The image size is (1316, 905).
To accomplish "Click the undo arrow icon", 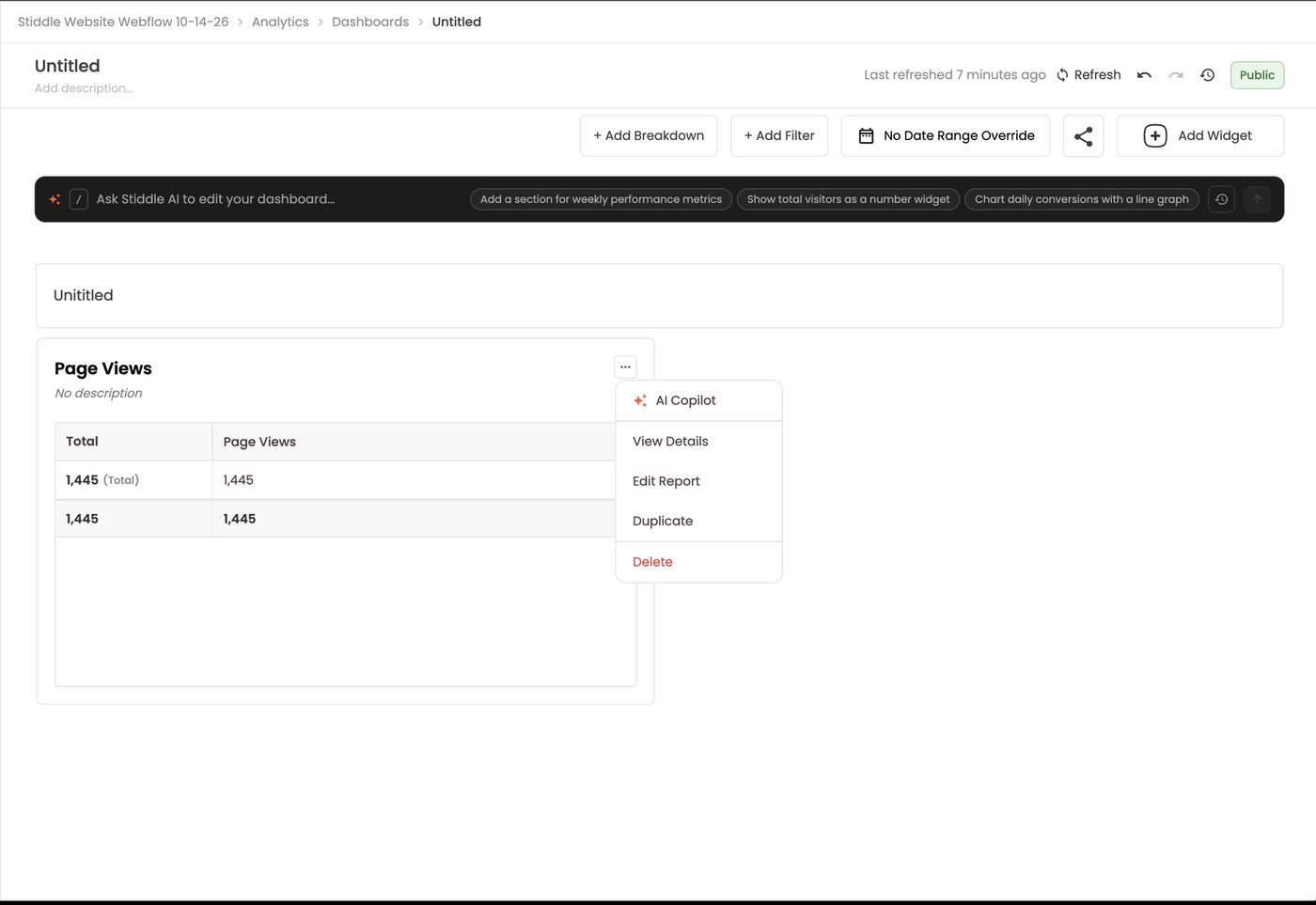I will [x=1144, y=75].
